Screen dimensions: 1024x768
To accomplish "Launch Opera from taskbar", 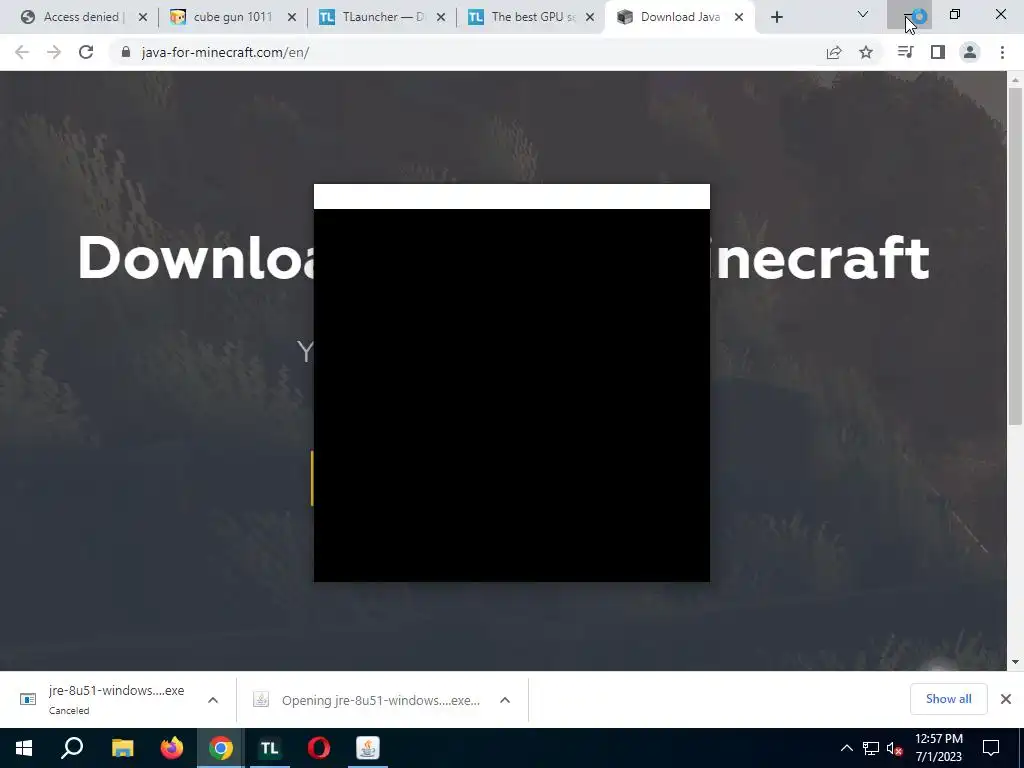I will [319, 748].
